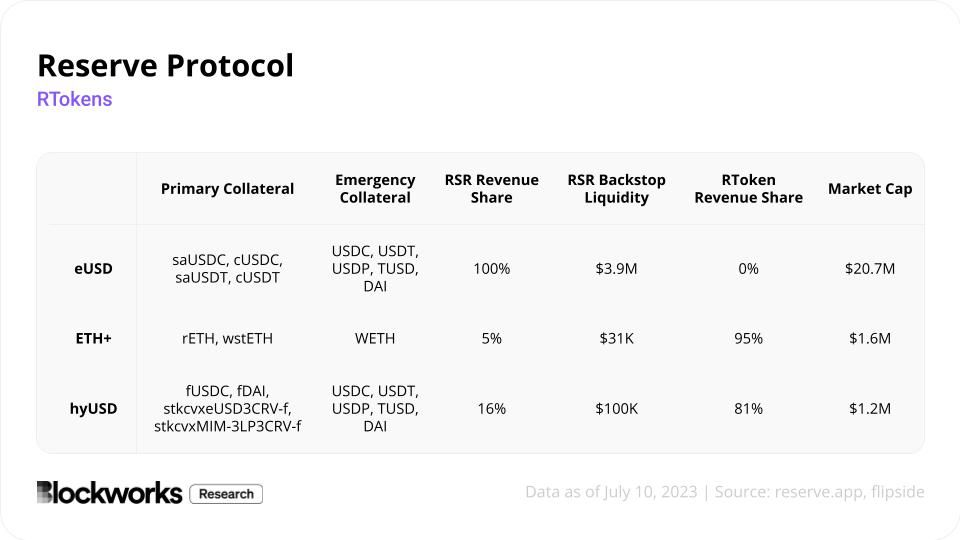Viewport: 960px width, 540px height.
Task: Click the 81% RToken revenue share cell
Action: [748, 408]
